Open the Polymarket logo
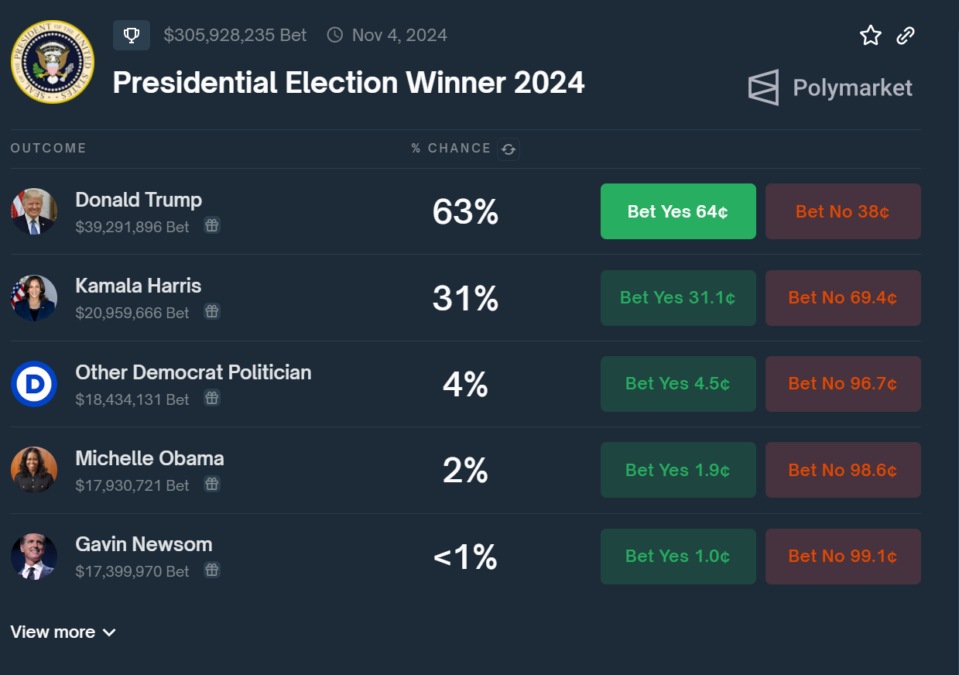Screen dimensions: 959x675 pyautogui.click(x=830, y=88)
